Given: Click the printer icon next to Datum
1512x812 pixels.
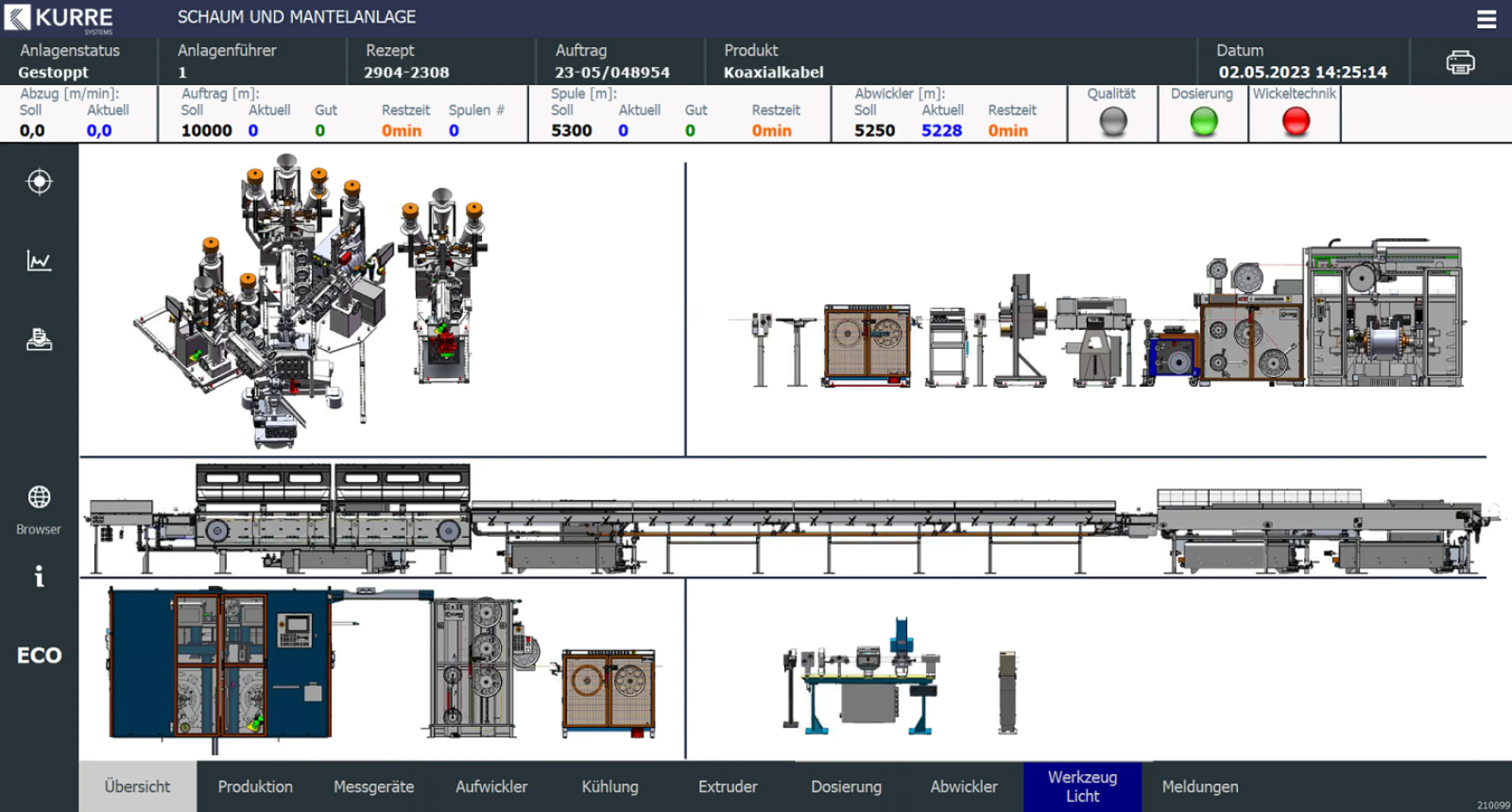Looking at the screenshot, I should pyautogui.click(x=1461, y=61).
